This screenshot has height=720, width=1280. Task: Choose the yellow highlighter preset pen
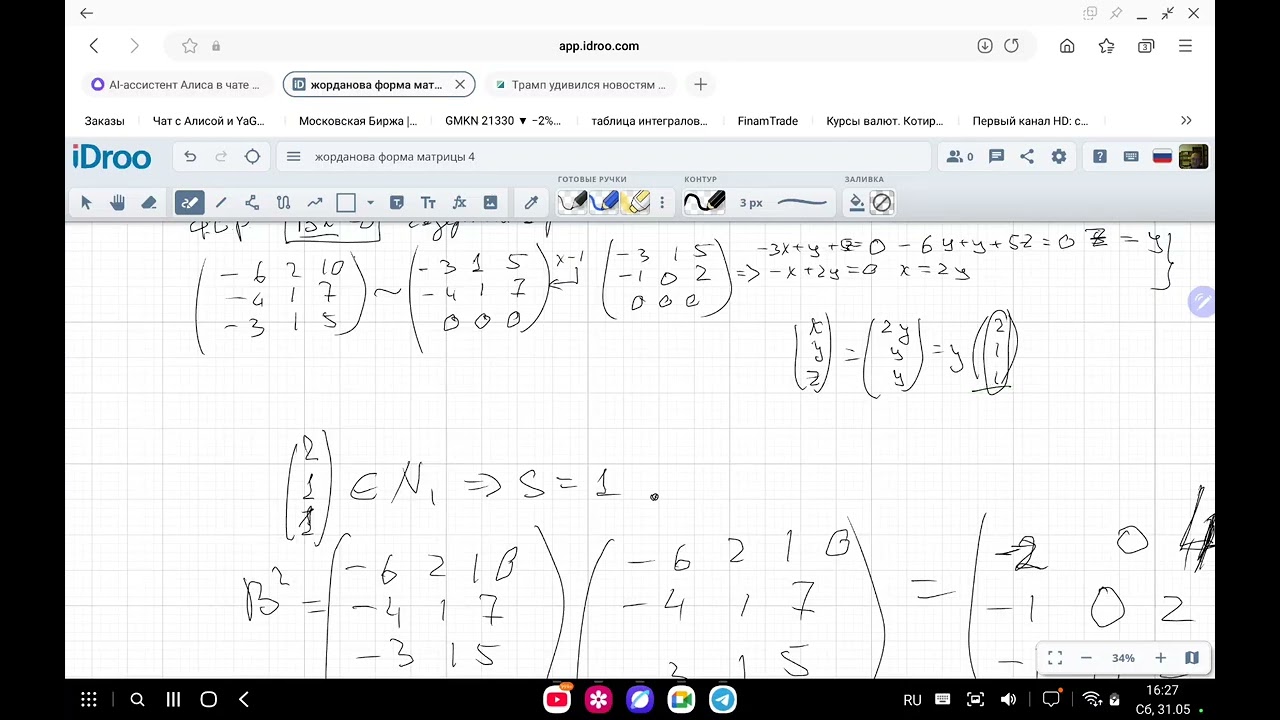click(x=635, y=203)
